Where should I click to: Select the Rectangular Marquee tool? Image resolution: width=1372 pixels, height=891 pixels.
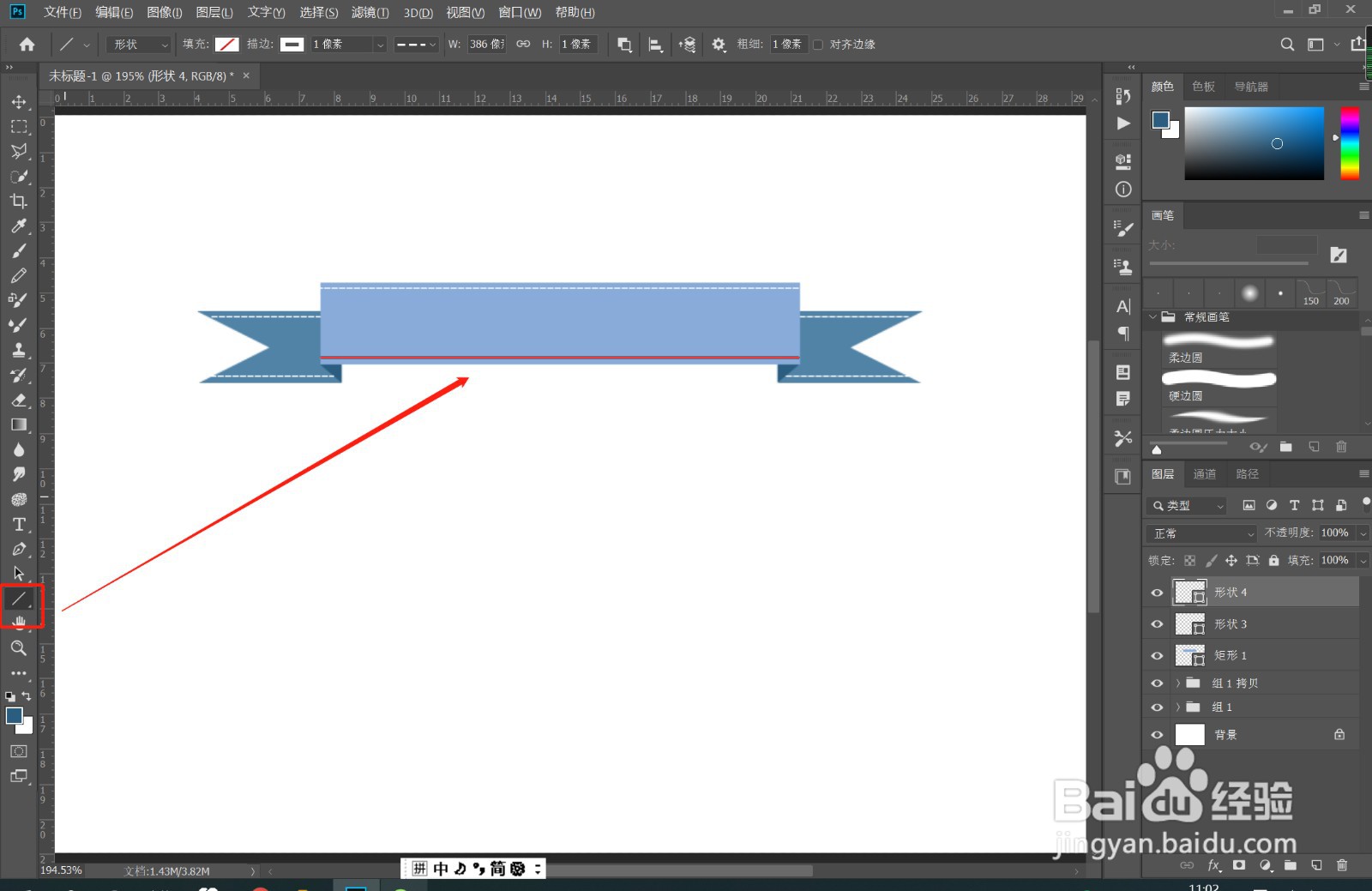point(19,127)
